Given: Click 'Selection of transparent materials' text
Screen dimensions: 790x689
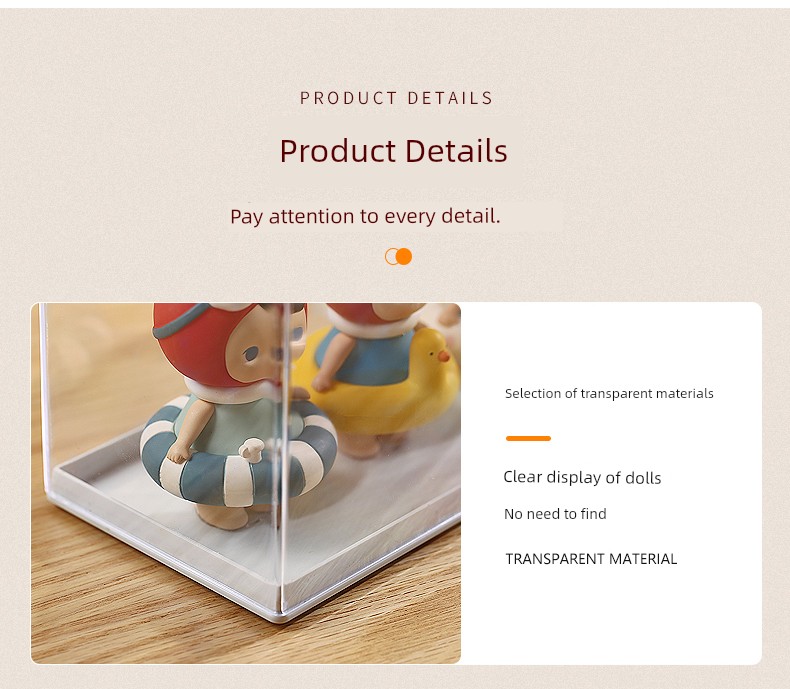Looking at the screenshot, I should tap(609, 394).
